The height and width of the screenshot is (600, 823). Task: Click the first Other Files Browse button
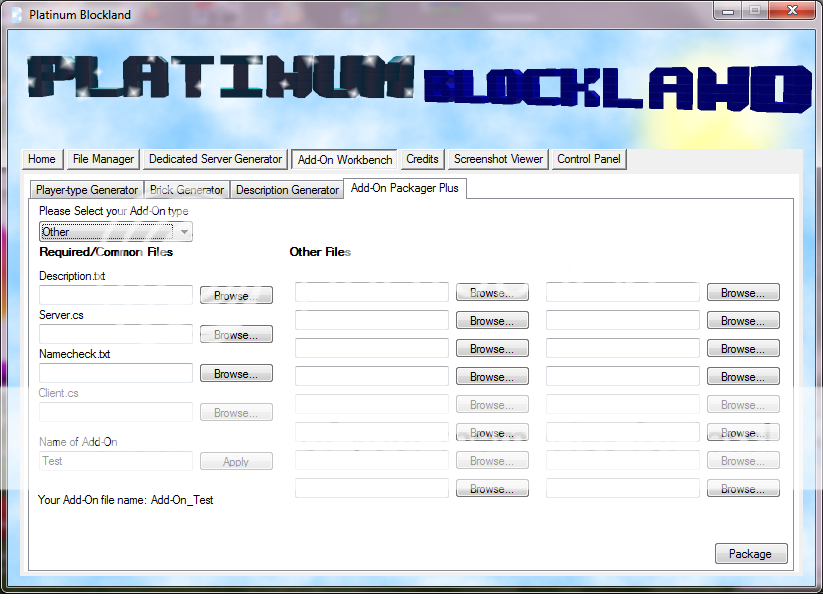click(x=492, y=293)
